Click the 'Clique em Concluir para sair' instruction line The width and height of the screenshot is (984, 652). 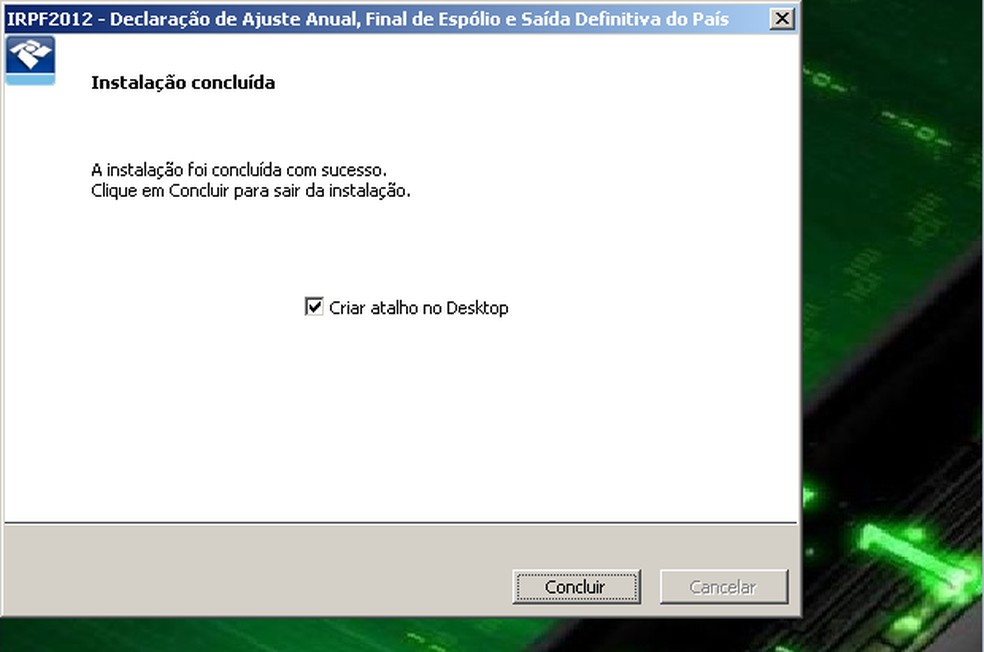pos(250,191)
